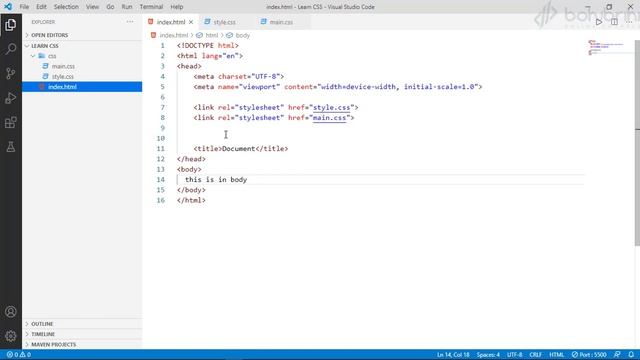Screen dimensions: 640x360
Task: Open the Edit menu
Action: pyautogui.click(x=41, y=7)
